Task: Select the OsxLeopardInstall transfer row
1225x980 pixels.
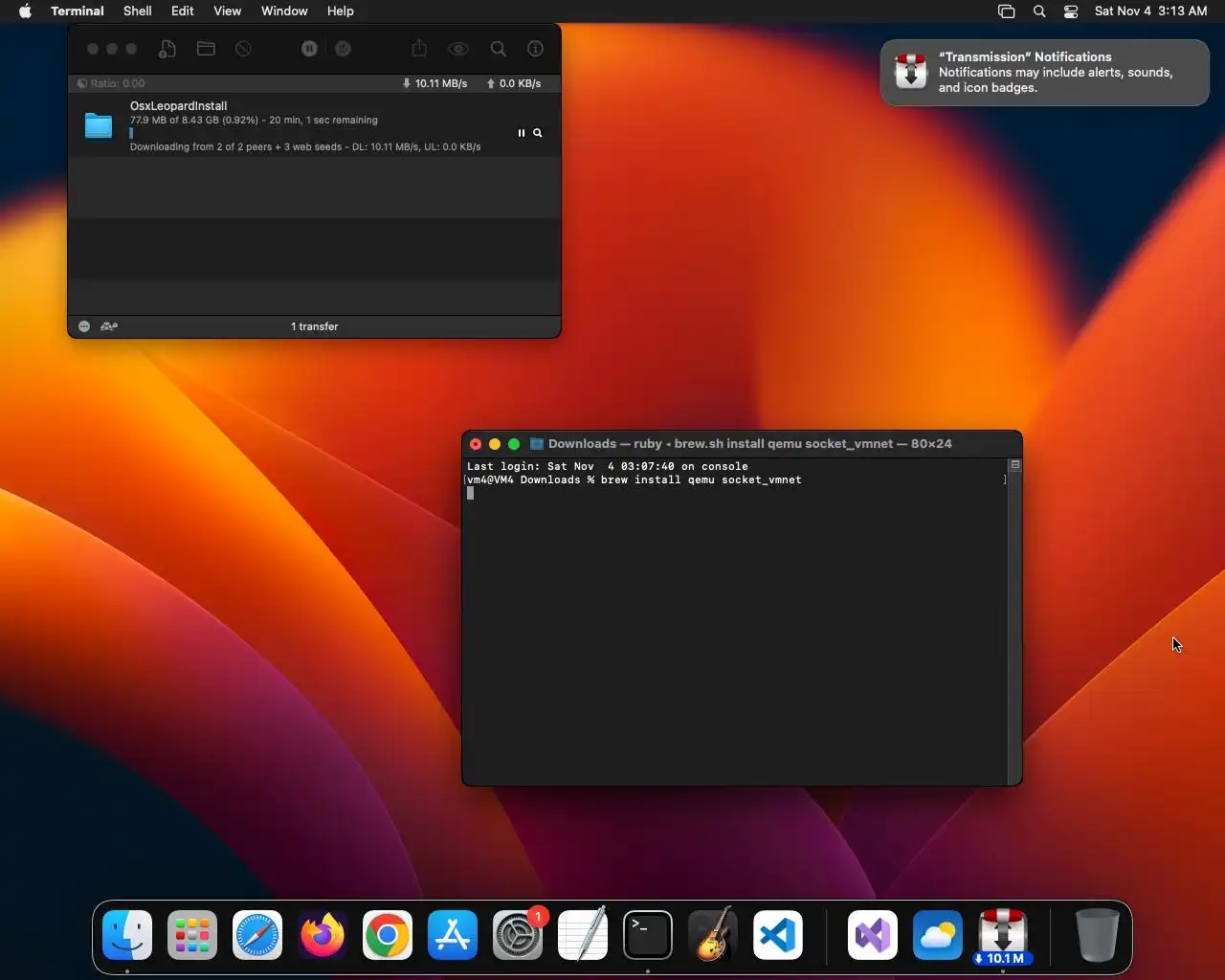Action: point(314,125)
